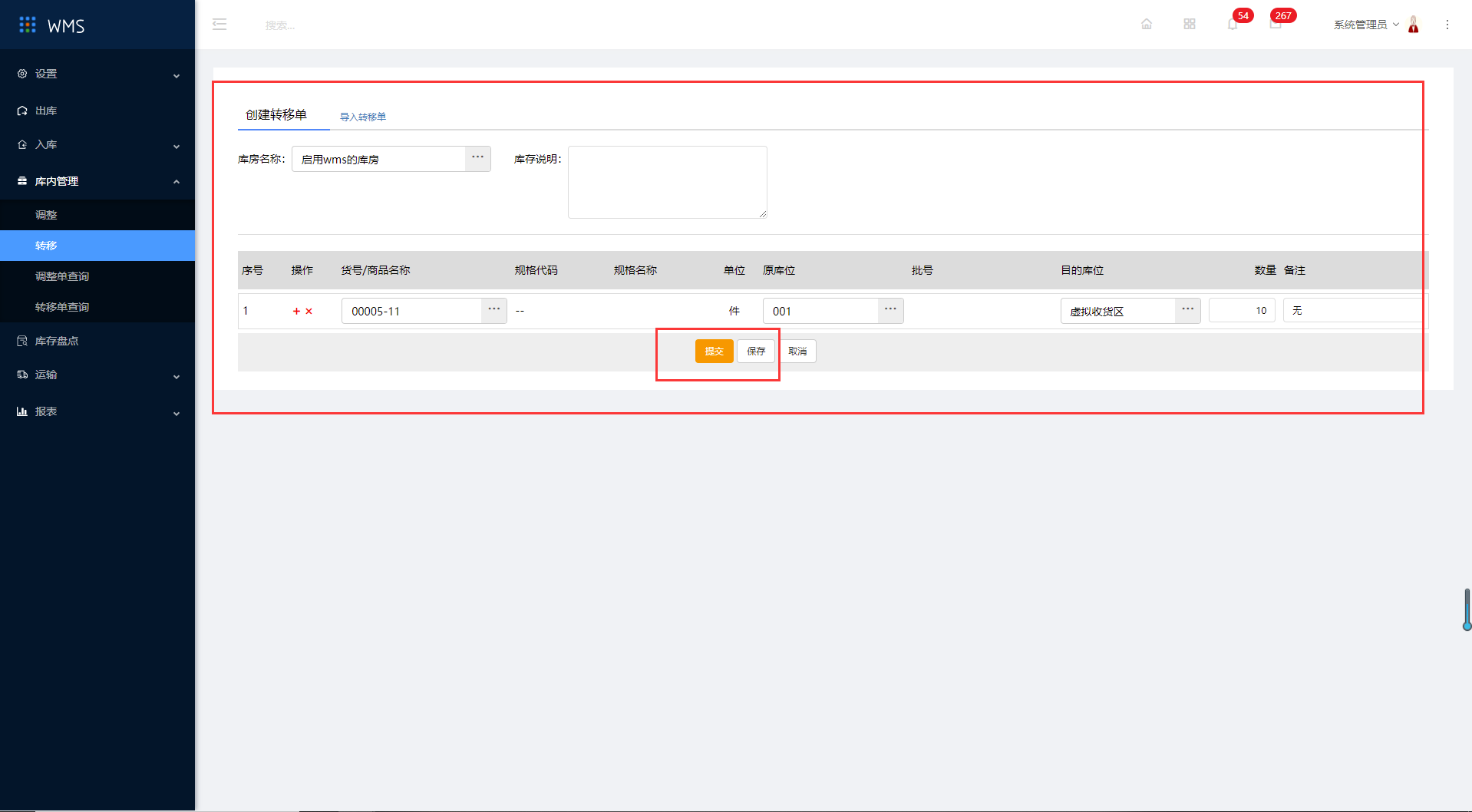Viewport: 1472px width, 812px height.
Task: Open the vertical three-dot more menu
Action: 1447,25
